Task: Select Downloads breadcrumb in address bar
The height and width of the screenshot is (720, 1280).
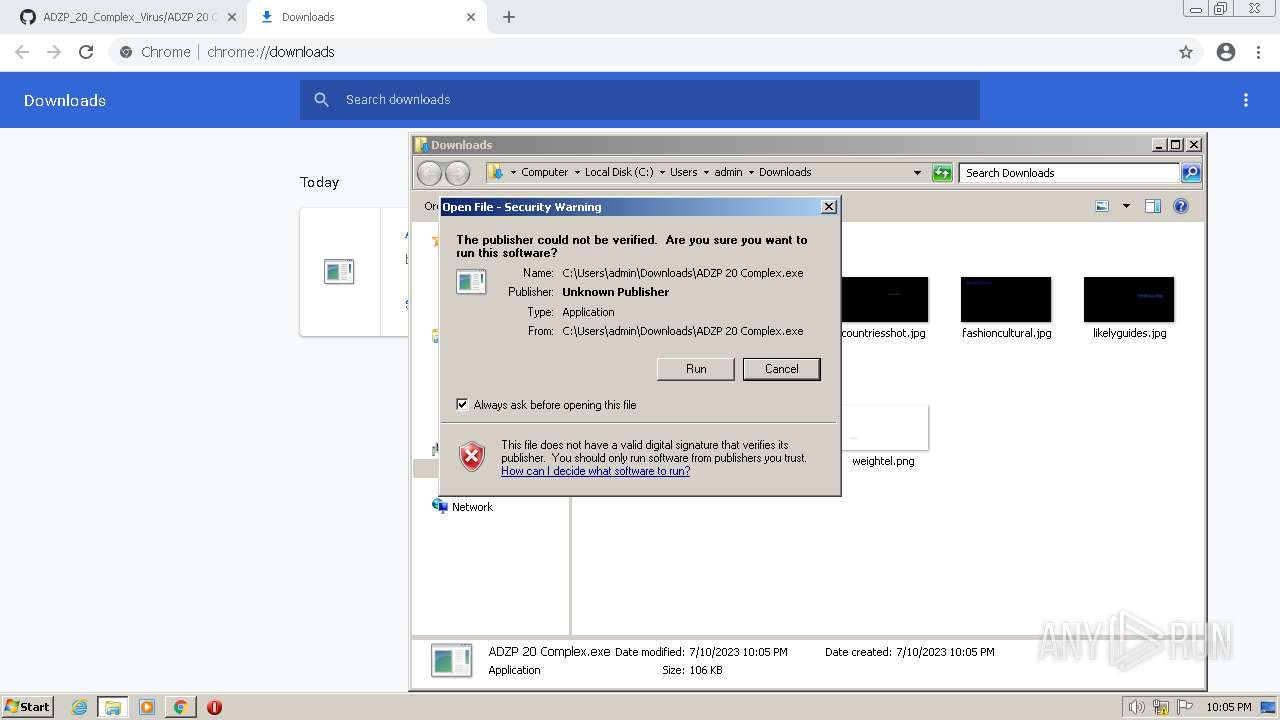Action: point(785,172)
